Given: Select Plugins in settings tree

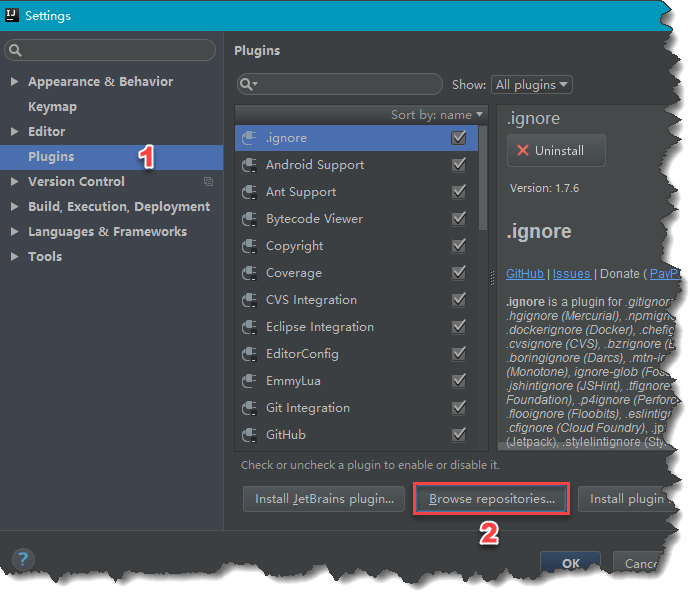Looking at the screenshot, I should pyautogui.click(x=111, y=157).
